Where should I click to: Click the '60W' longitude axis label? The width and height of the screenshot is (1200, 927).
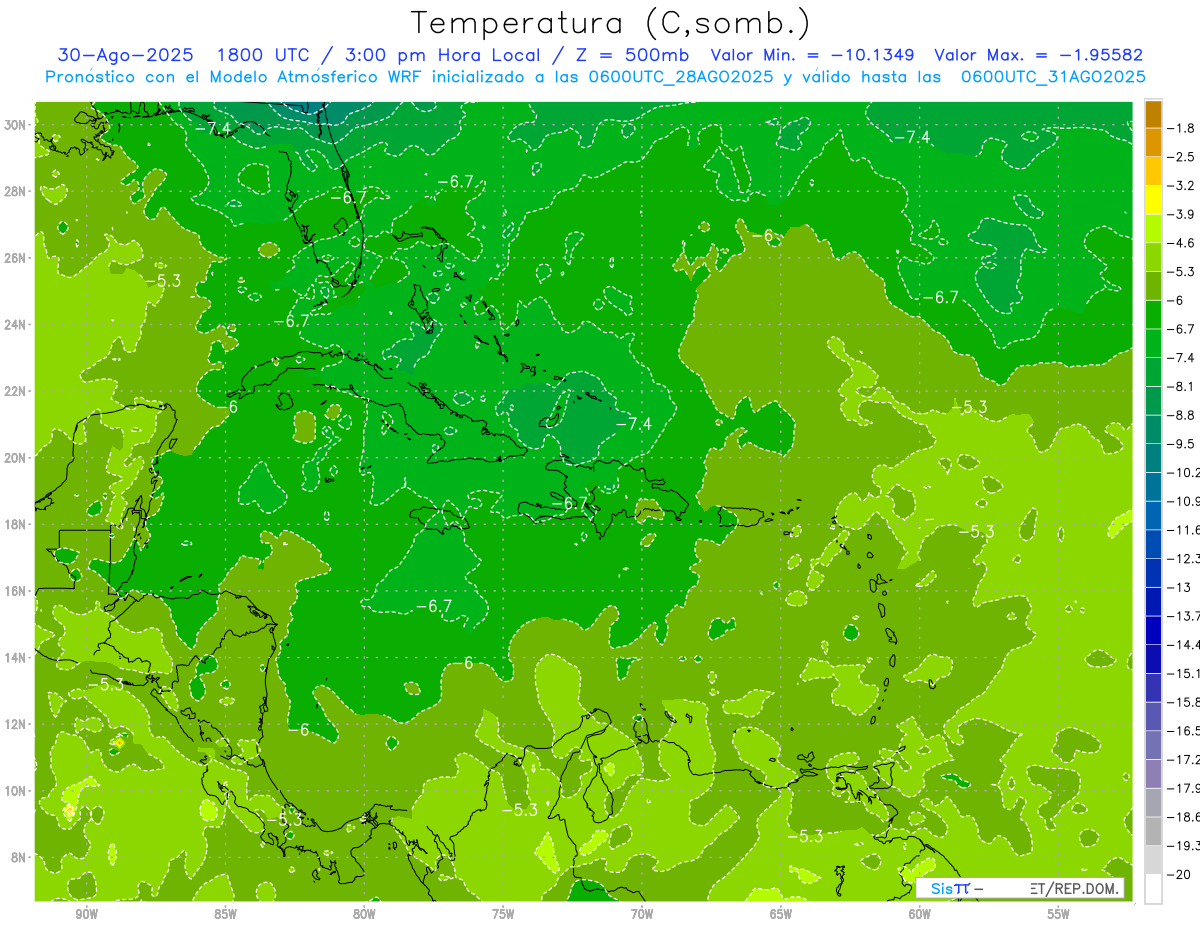pyautogui.click(x=920, y=914)
